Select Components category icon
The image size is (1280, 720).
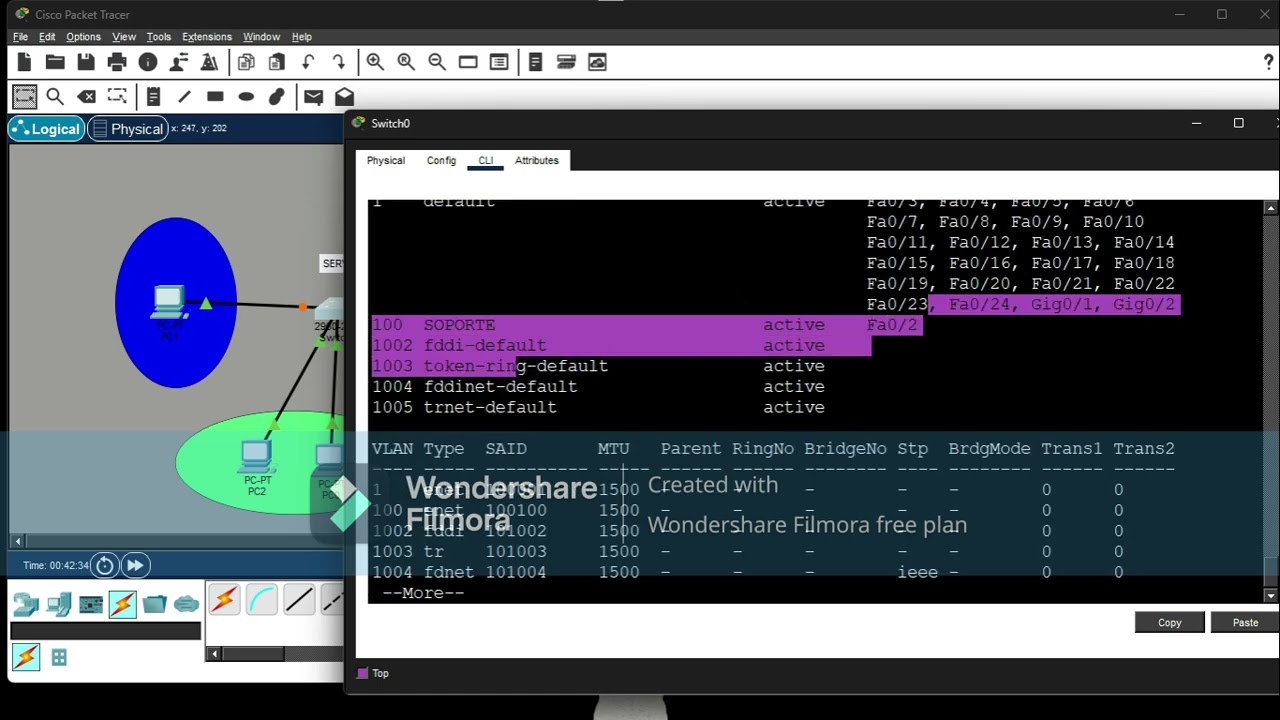click(x=91, y=603)
